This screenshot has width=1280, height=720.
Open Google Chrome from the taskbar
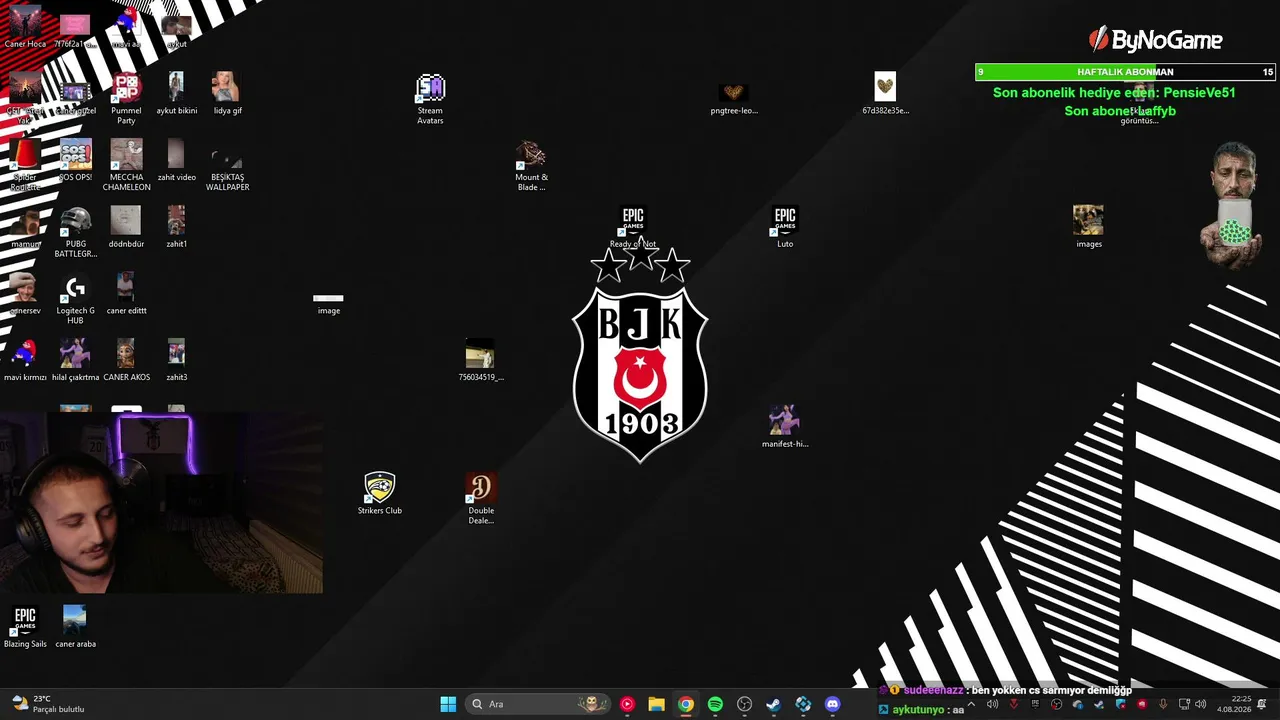686,704
